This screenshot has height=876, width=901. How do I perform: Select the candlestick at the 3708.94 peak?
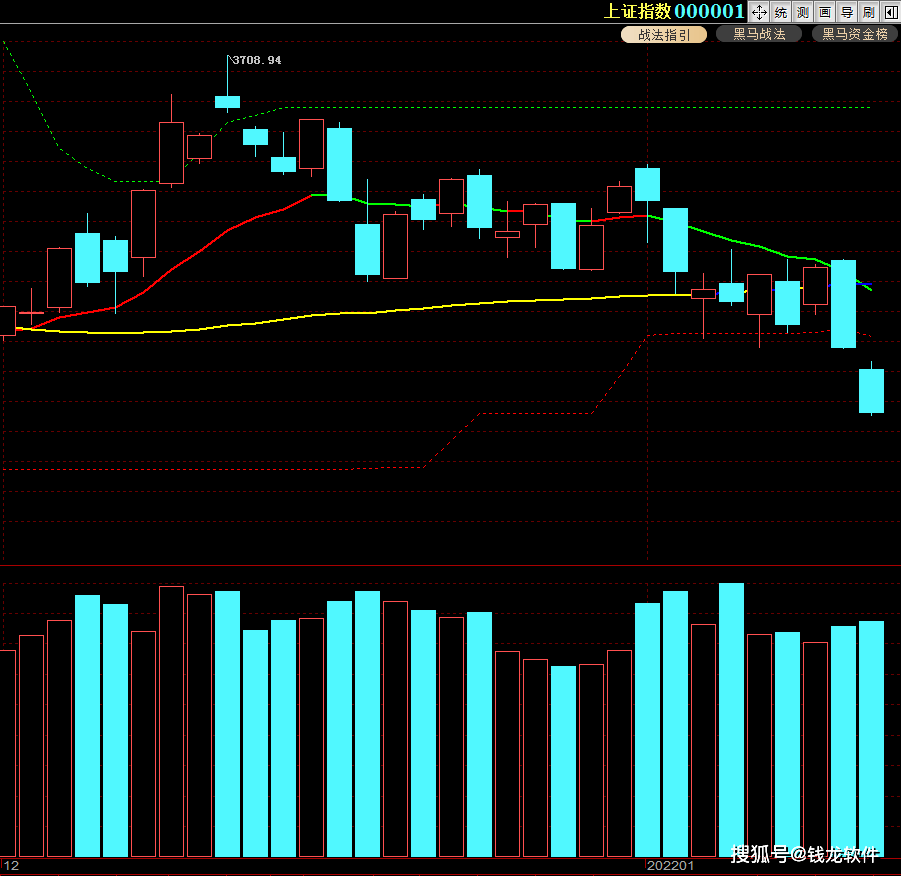[228, 102]
